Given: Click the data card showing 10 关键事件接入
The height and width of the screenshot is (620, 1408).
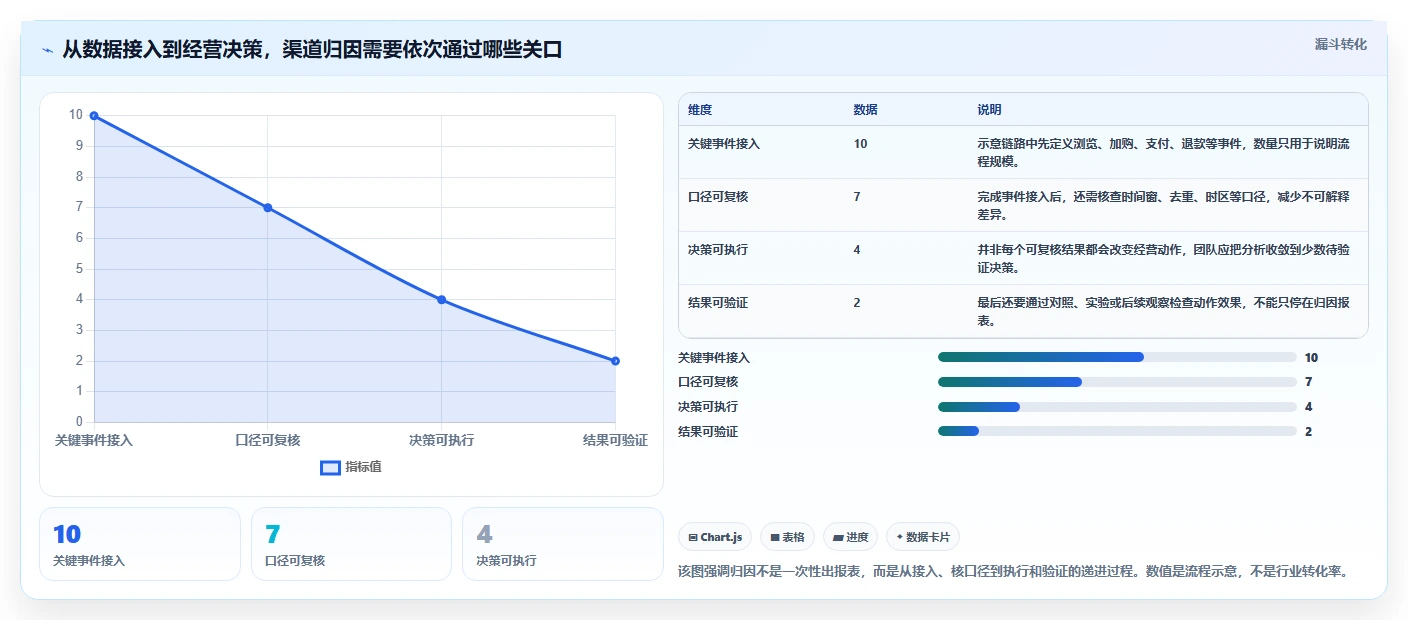Looking at the screenshot, I should point(140,544).
